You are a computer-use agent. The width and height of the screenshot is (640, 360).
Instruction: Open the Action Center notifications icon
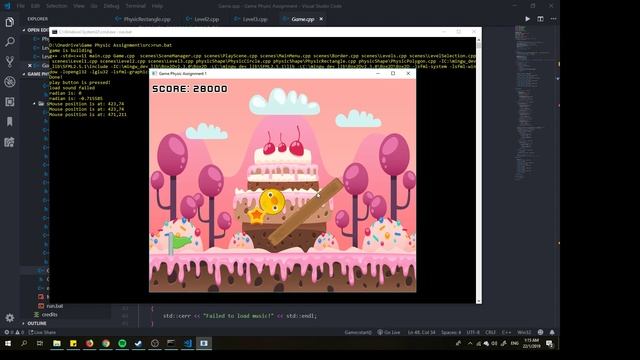(x=549, y=344)
